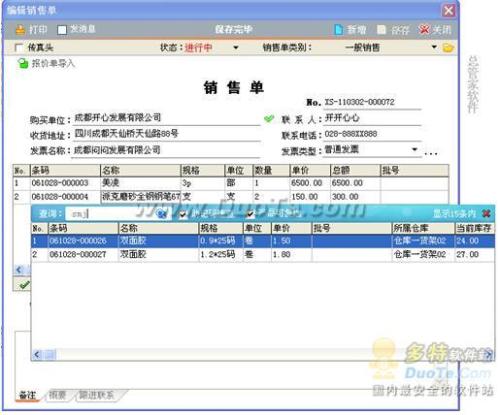Click the 新增 new document icon
500x415 pixels.
pyautogui.click(x=338, y=30)
